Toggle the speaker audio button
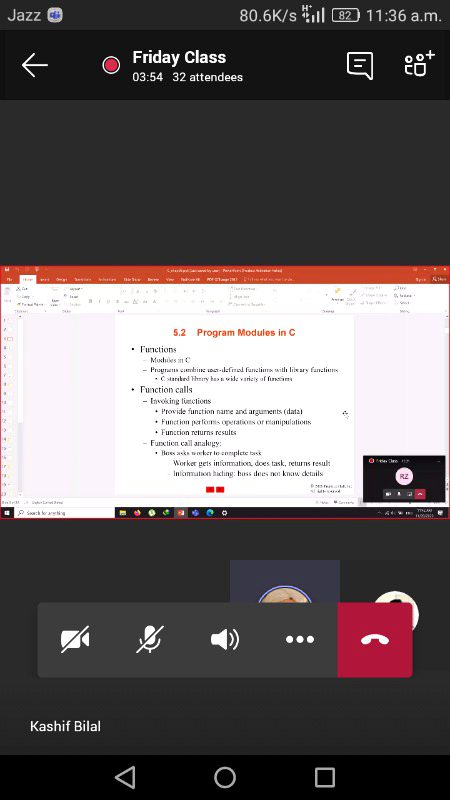 (x=224, y=639)
